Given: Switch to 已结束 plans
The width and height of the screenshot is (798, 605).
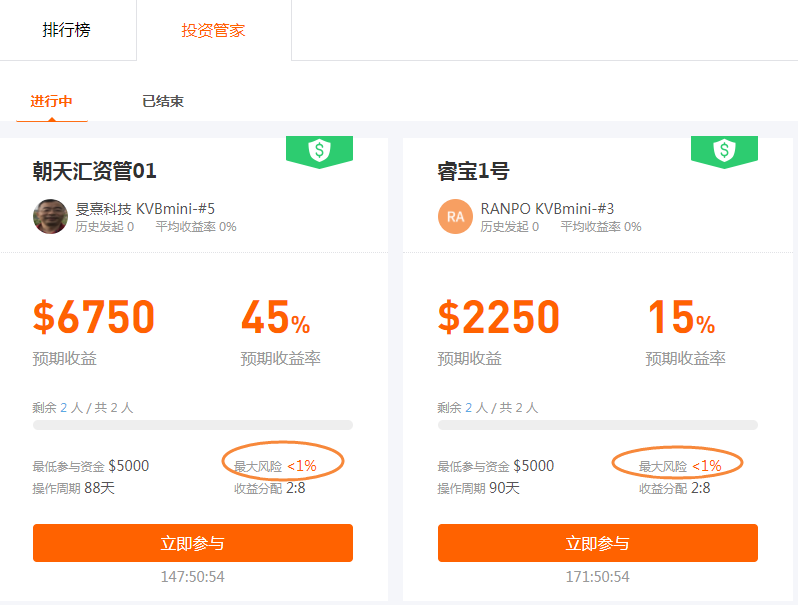Looking at the screenshot, I should 163,102.
